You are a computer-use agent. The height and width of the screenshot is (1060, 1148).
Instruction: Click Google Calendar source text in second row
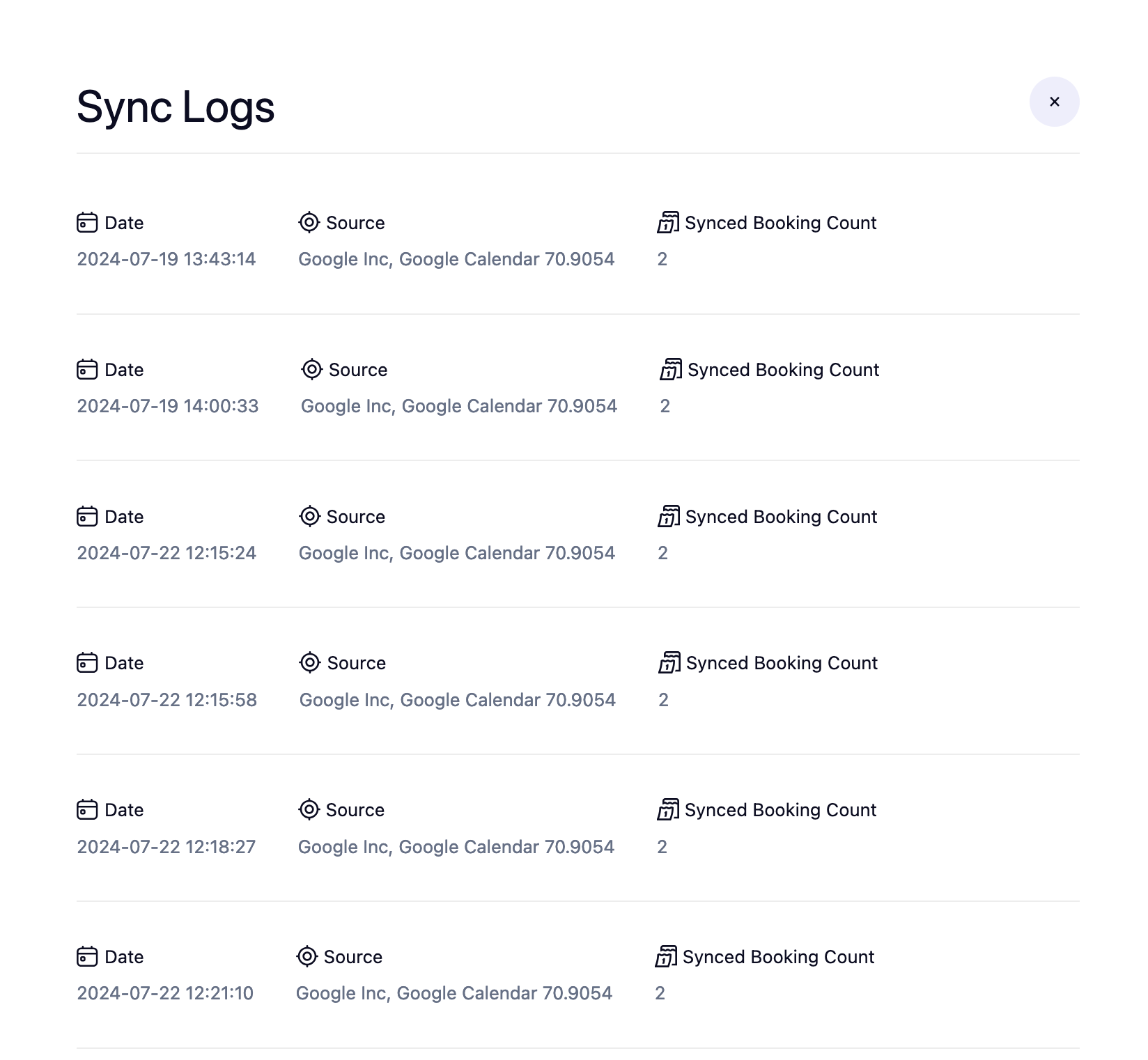pyautogui.click(x=459, y=406)
